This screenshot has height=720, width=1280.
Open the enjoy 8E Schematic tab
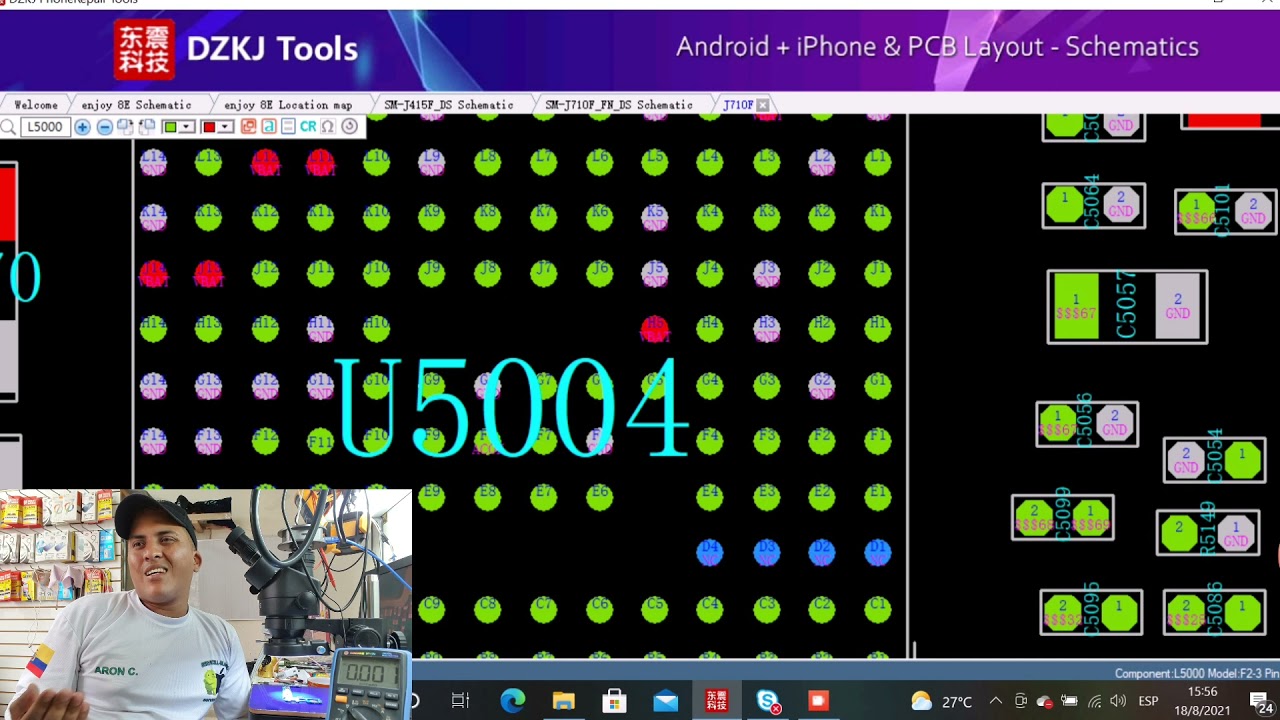[136, 105]
